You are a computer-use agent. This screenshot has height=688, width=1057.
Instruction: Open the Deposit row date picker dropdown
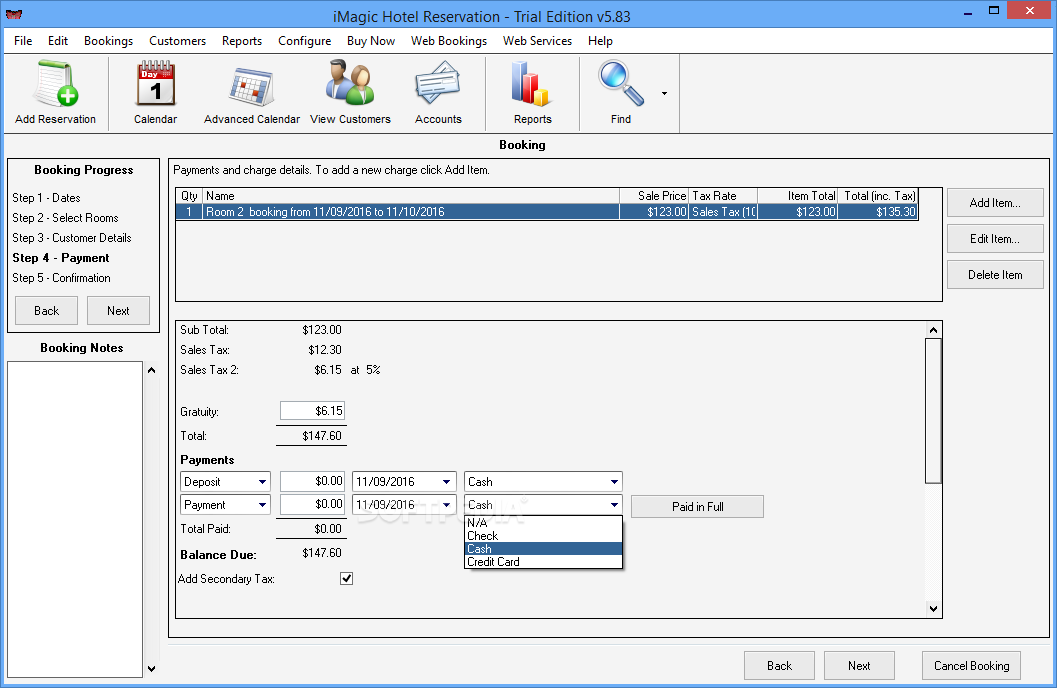tap(446, 482)
